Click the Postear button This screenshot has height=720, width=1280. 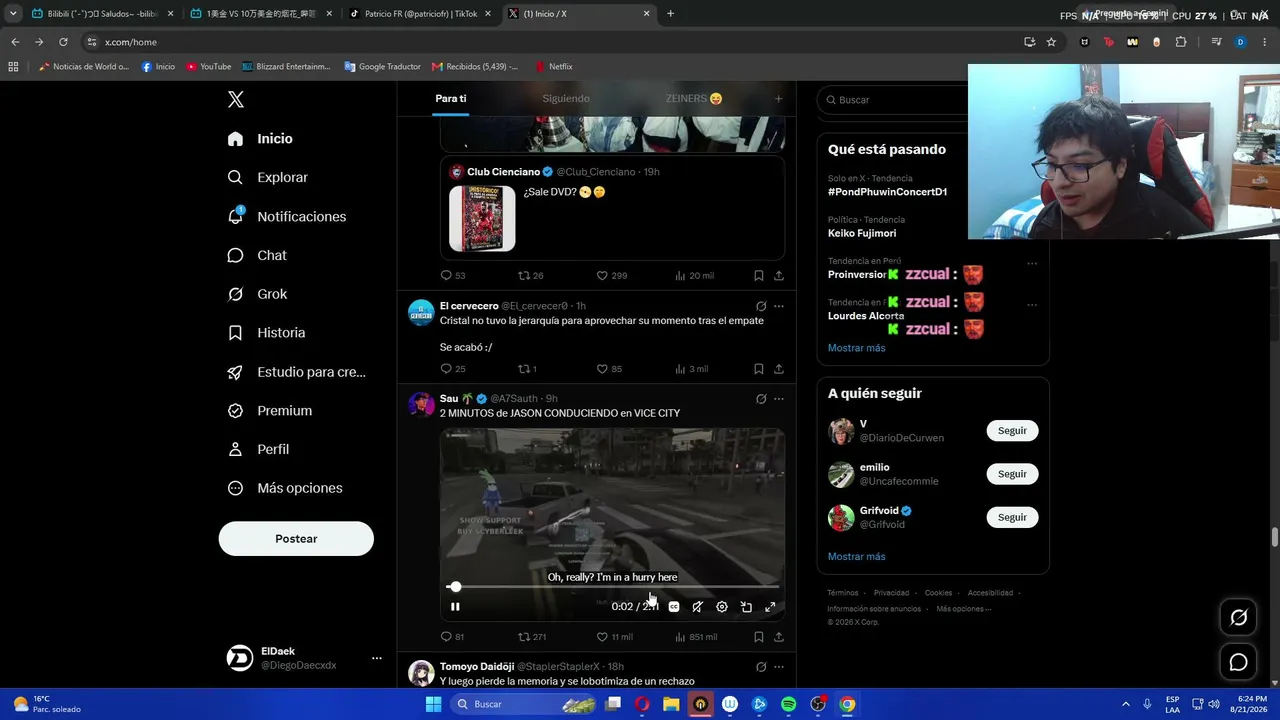296,539
